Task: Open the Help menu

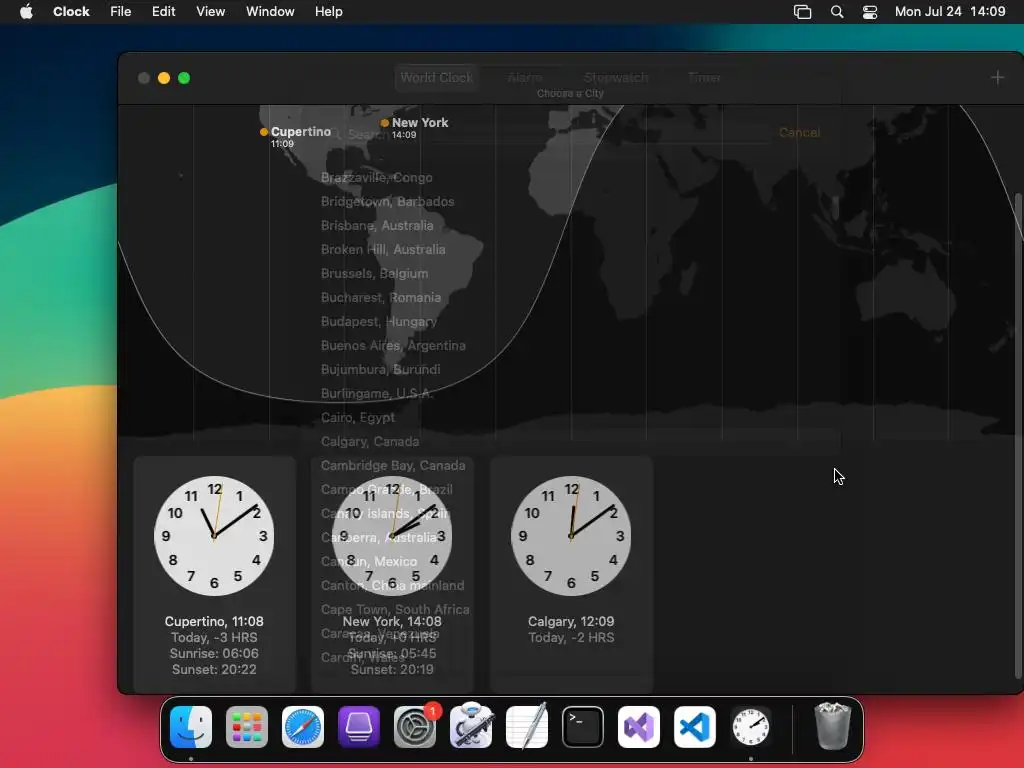Action: pyautogui.click(x=328, y=12)
